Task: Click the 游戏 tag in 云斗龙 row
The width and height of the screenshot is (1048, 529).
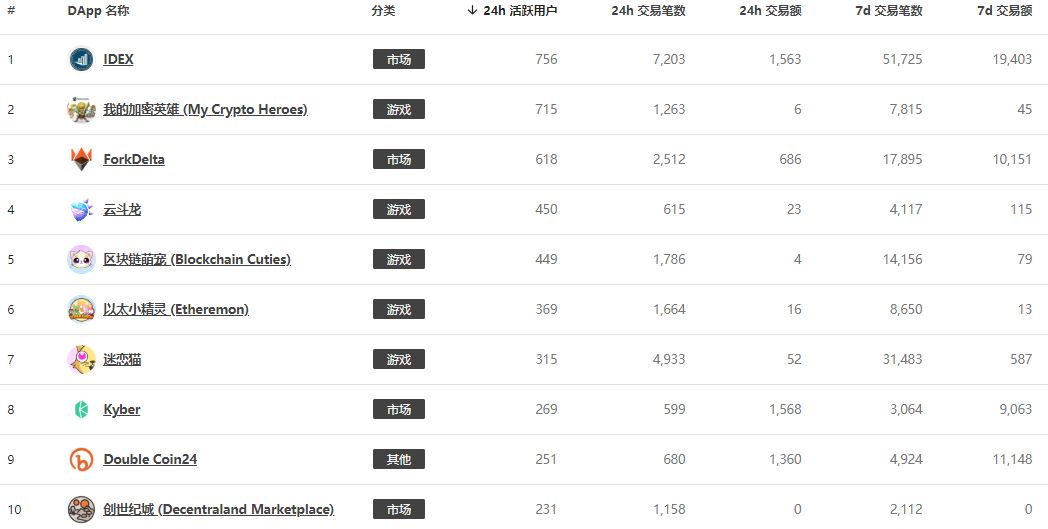Action: (399, 209)
